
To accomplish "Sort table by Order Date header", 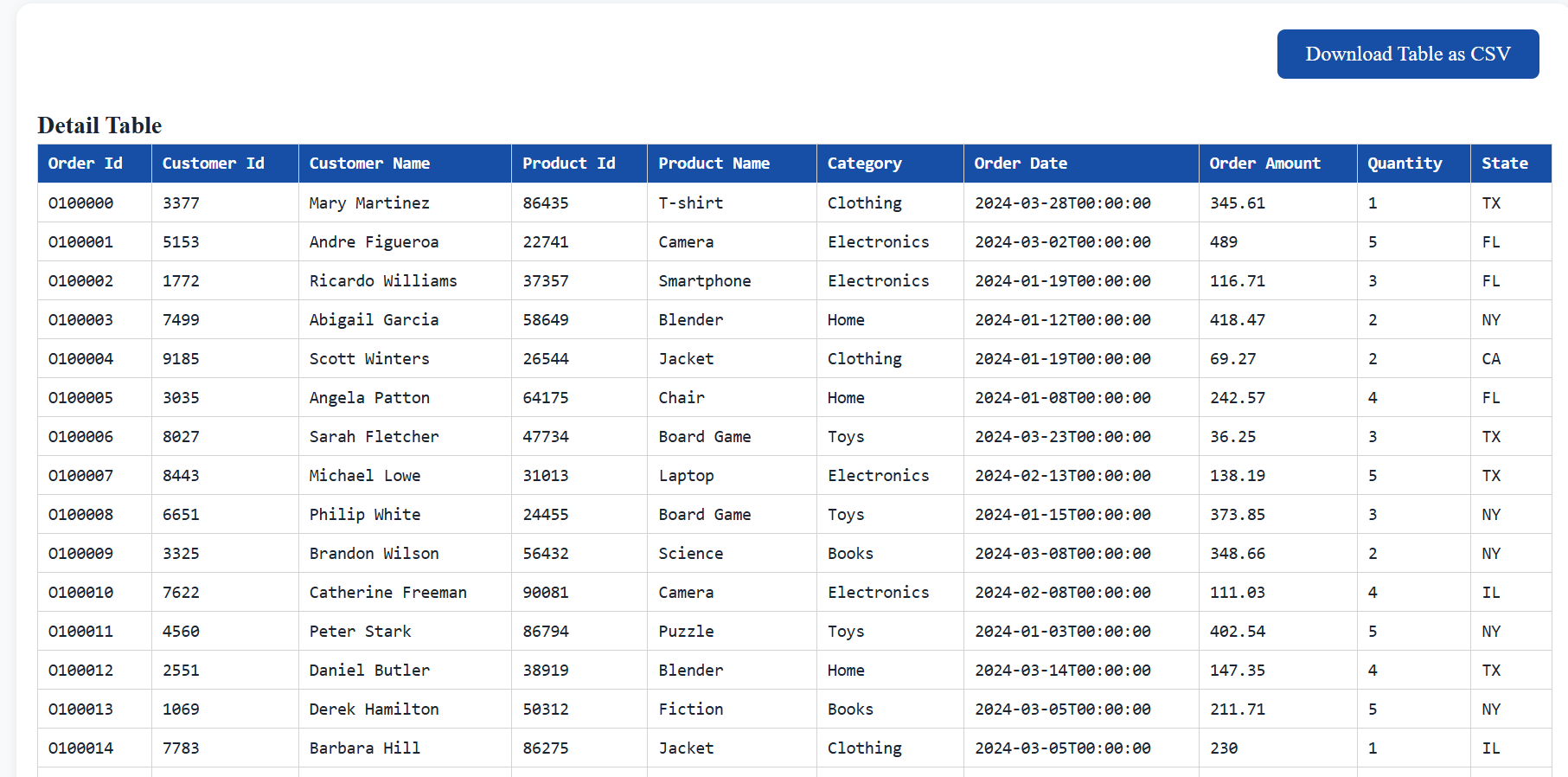I will [1021, 164].
